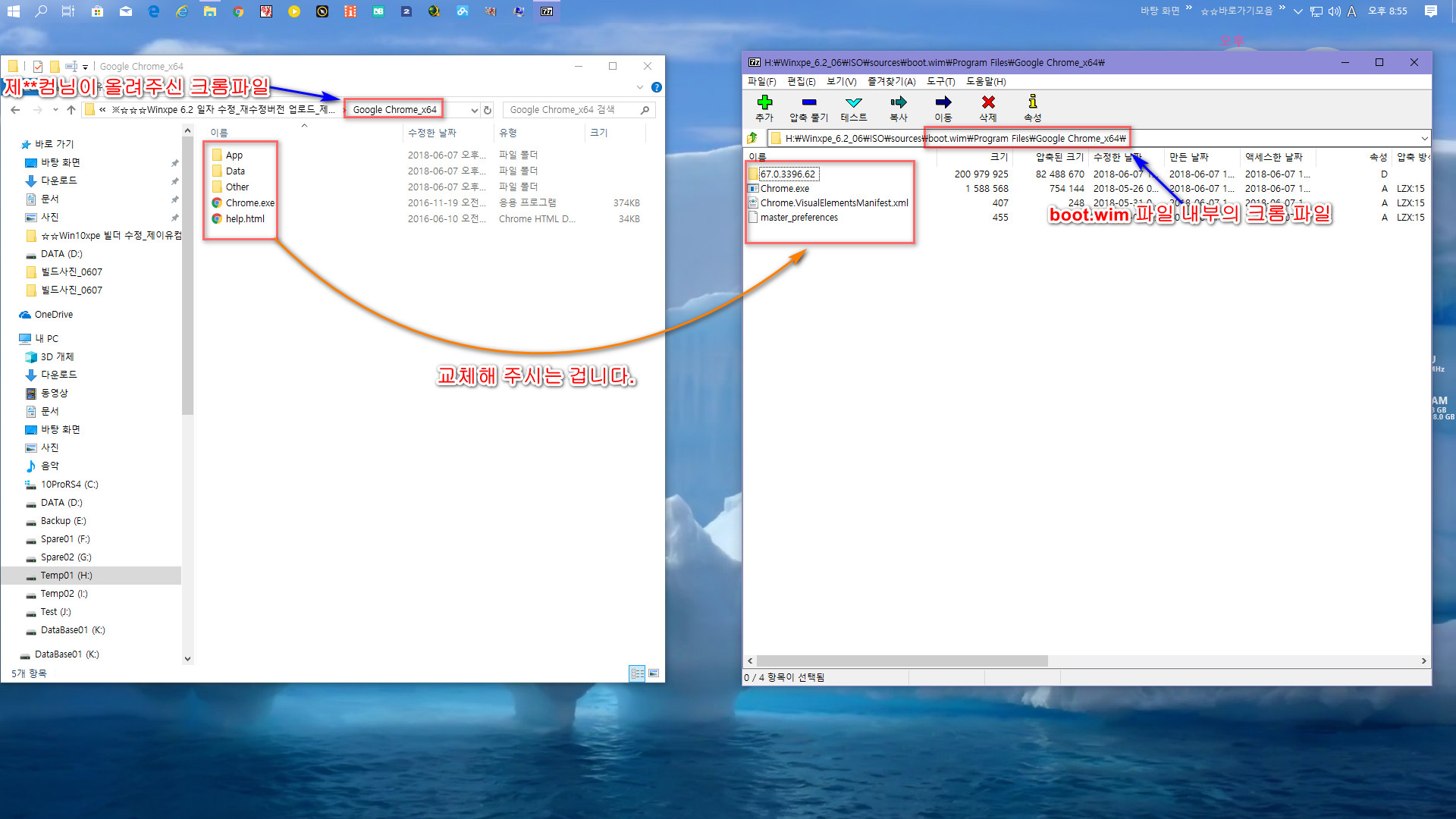Select 10ProRS4 (C:) drive in navigation pane
Image resolution: width=1456 pixels, height=819 pixels.
[69, 484]
